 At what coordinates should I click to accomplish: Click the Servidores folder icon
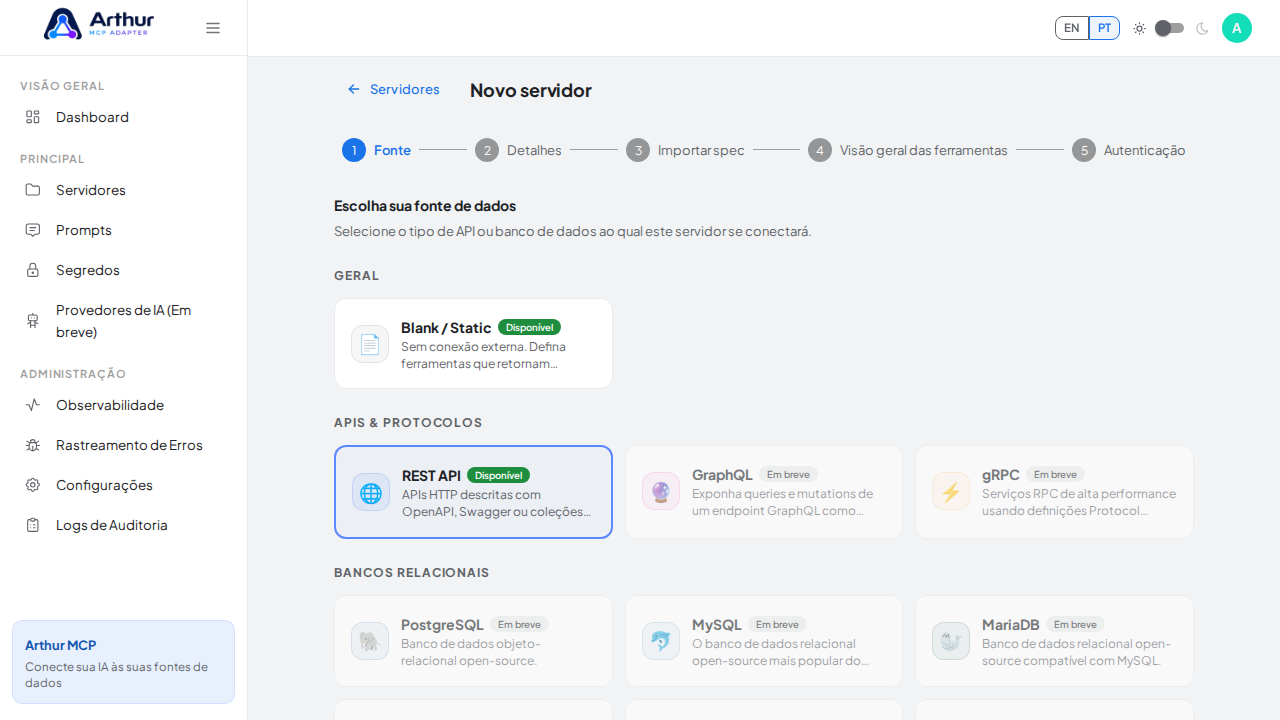[x=33, y=190]
